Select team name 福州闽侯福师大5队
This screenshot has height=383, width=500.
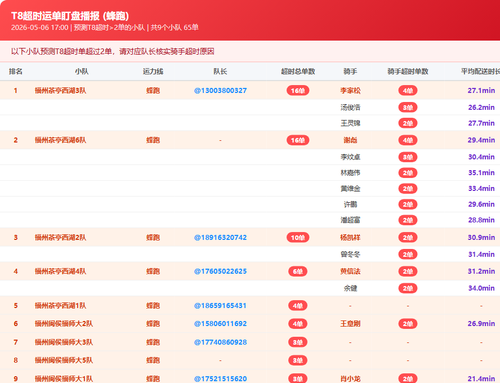click(x=64, y=360)
